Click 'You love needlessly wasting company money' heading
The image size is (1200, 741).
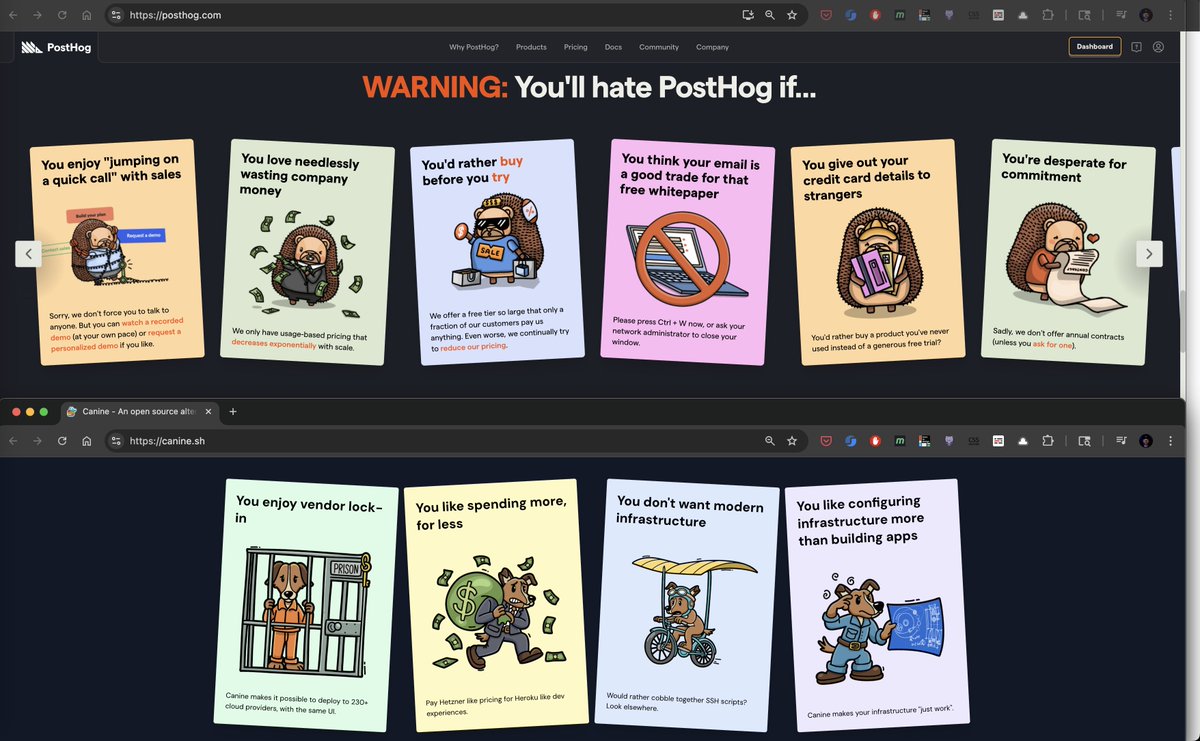point(300,175)
